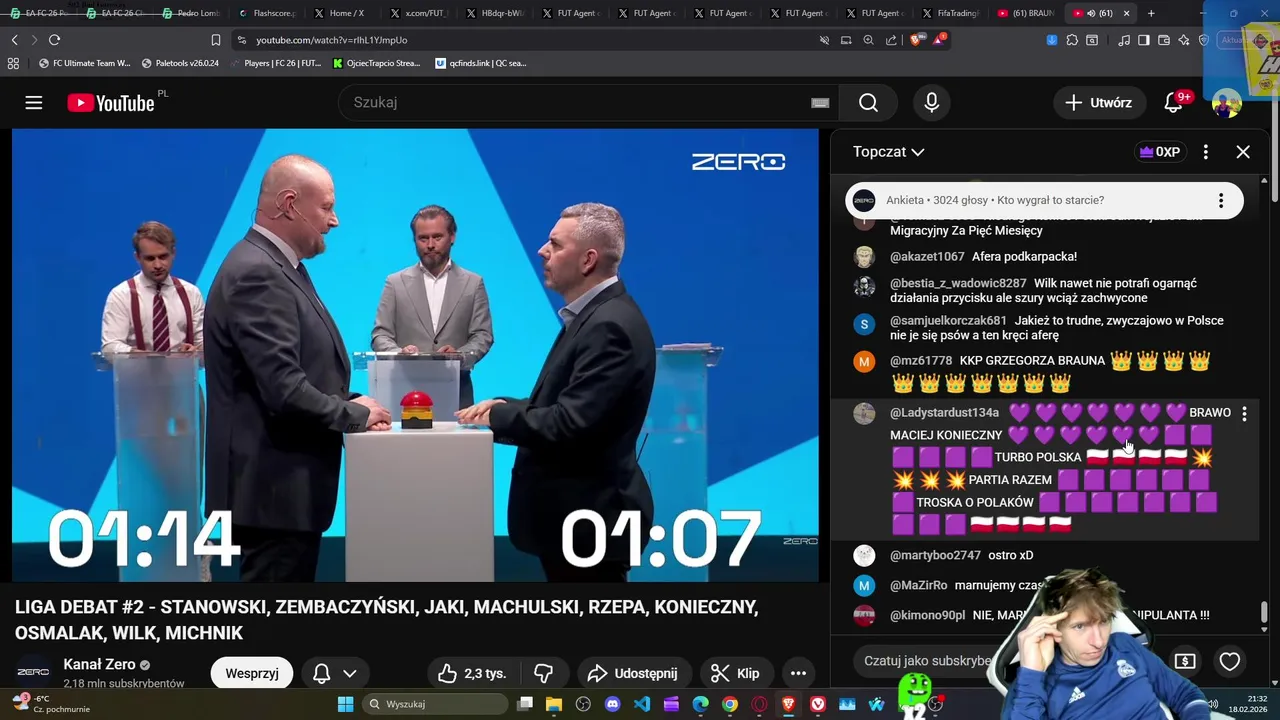Switch to the (61) BRAUN tab

pos(1025,13)
